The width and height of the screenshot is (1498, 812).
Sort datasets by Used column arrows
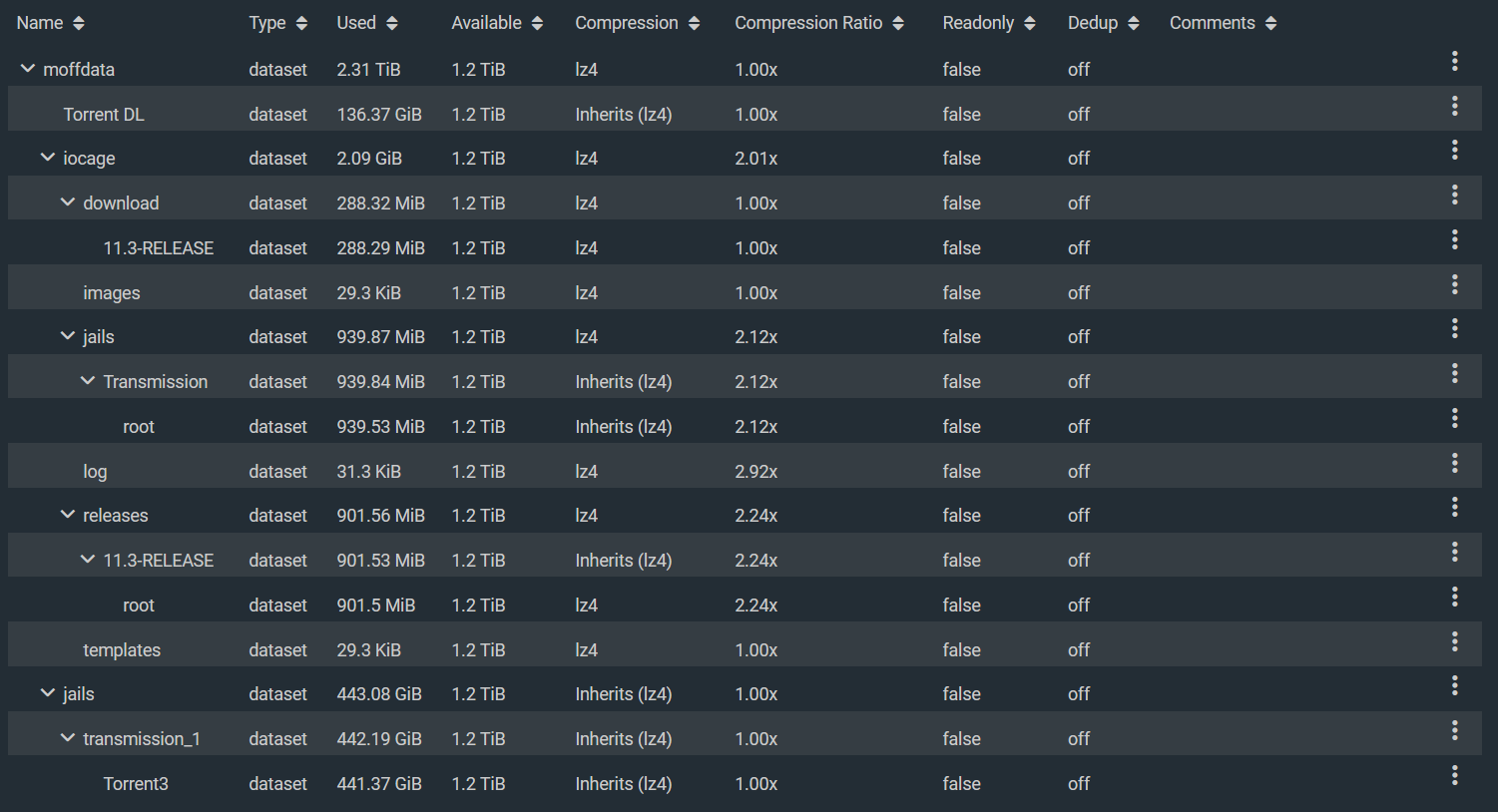[x=391, y=23]
